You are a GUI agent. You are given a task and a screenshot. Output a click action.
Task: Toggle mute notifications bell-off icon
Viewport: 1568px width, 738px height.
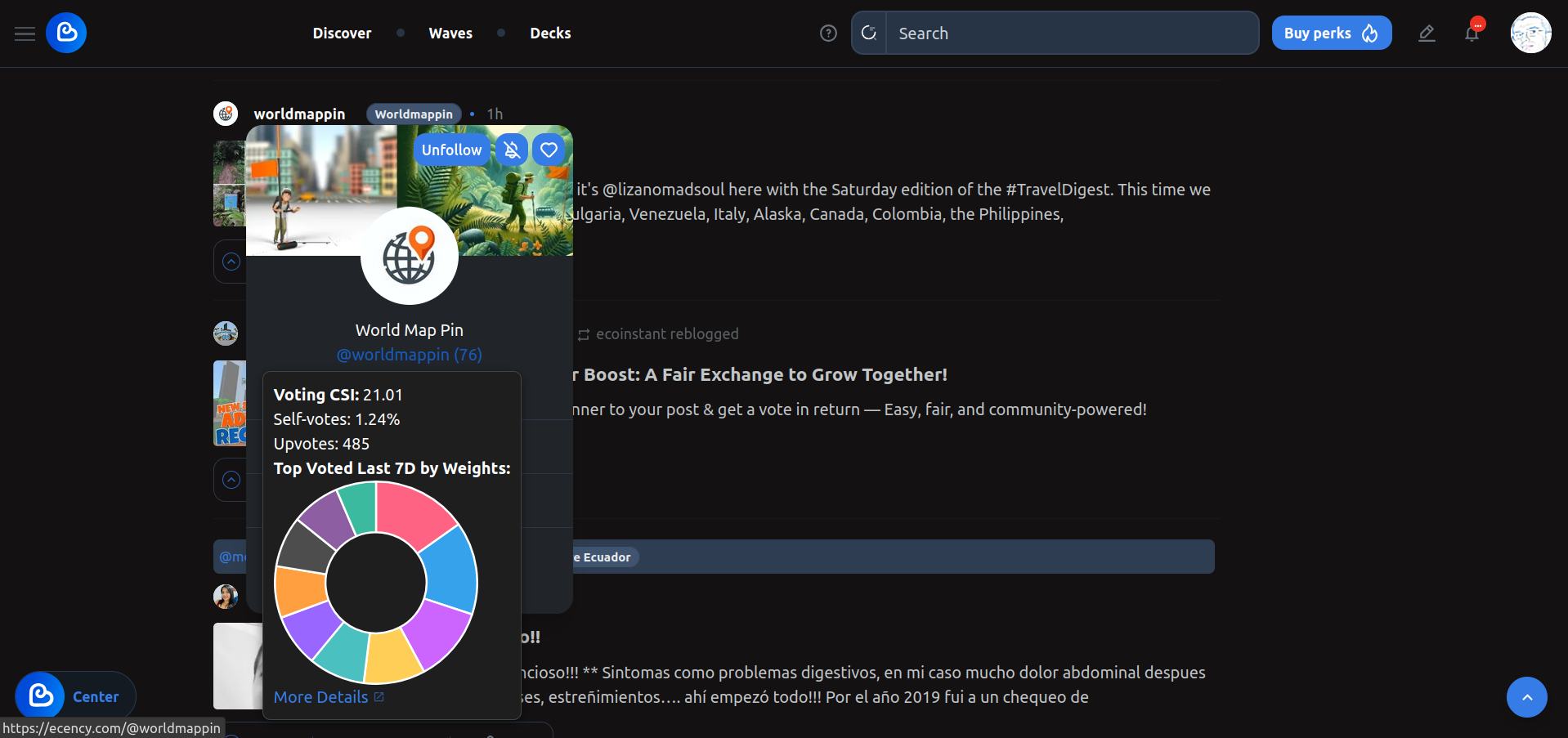coord(512,150)
